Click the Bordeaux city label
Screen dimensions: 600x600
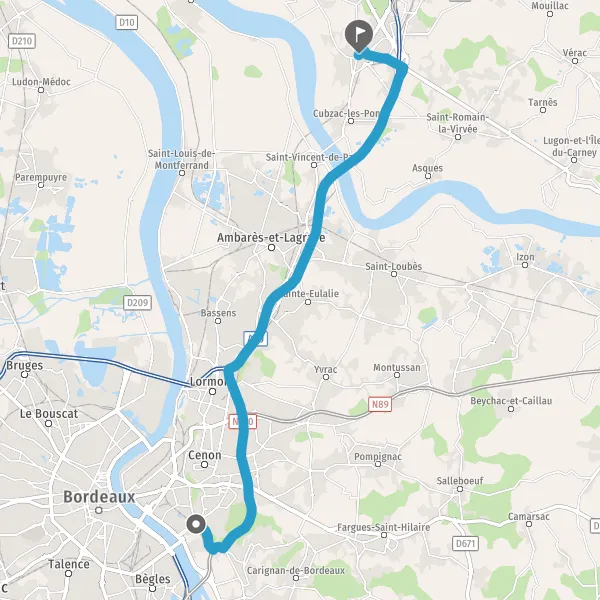tap(99, 497)
